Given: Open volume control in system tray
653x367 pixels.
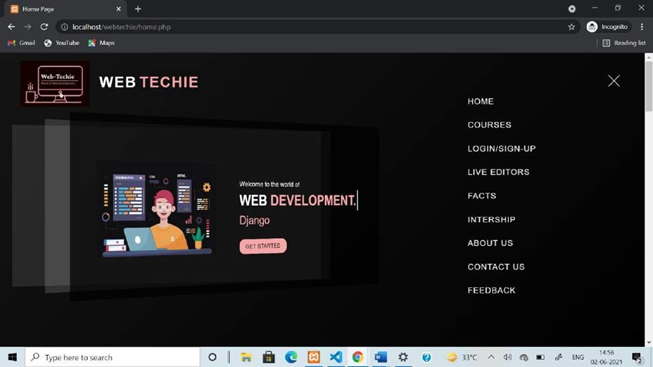Looking at the screenshot, I should tap(507, 357).
